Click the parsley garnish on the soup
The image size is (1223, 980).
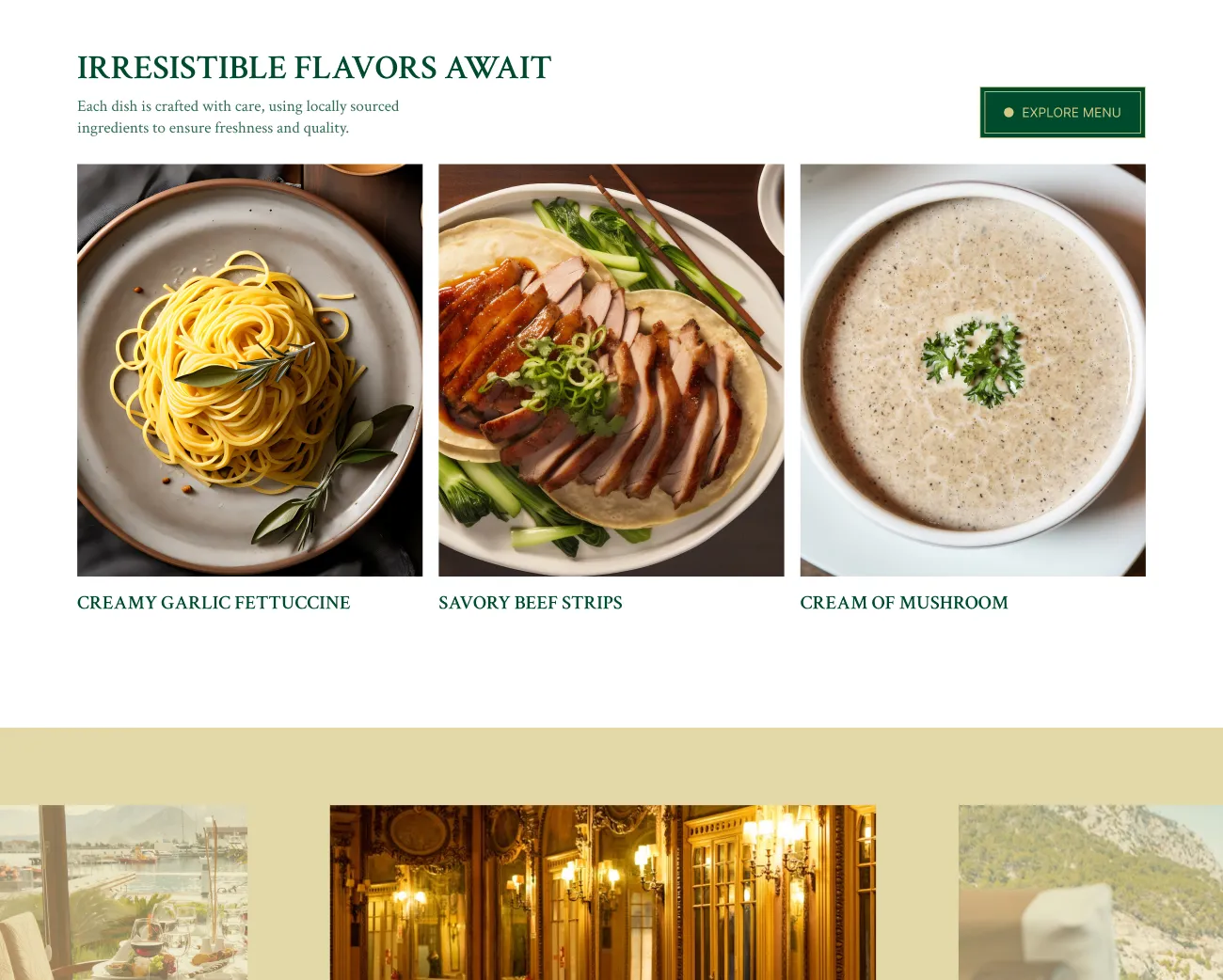coord(974,359)
